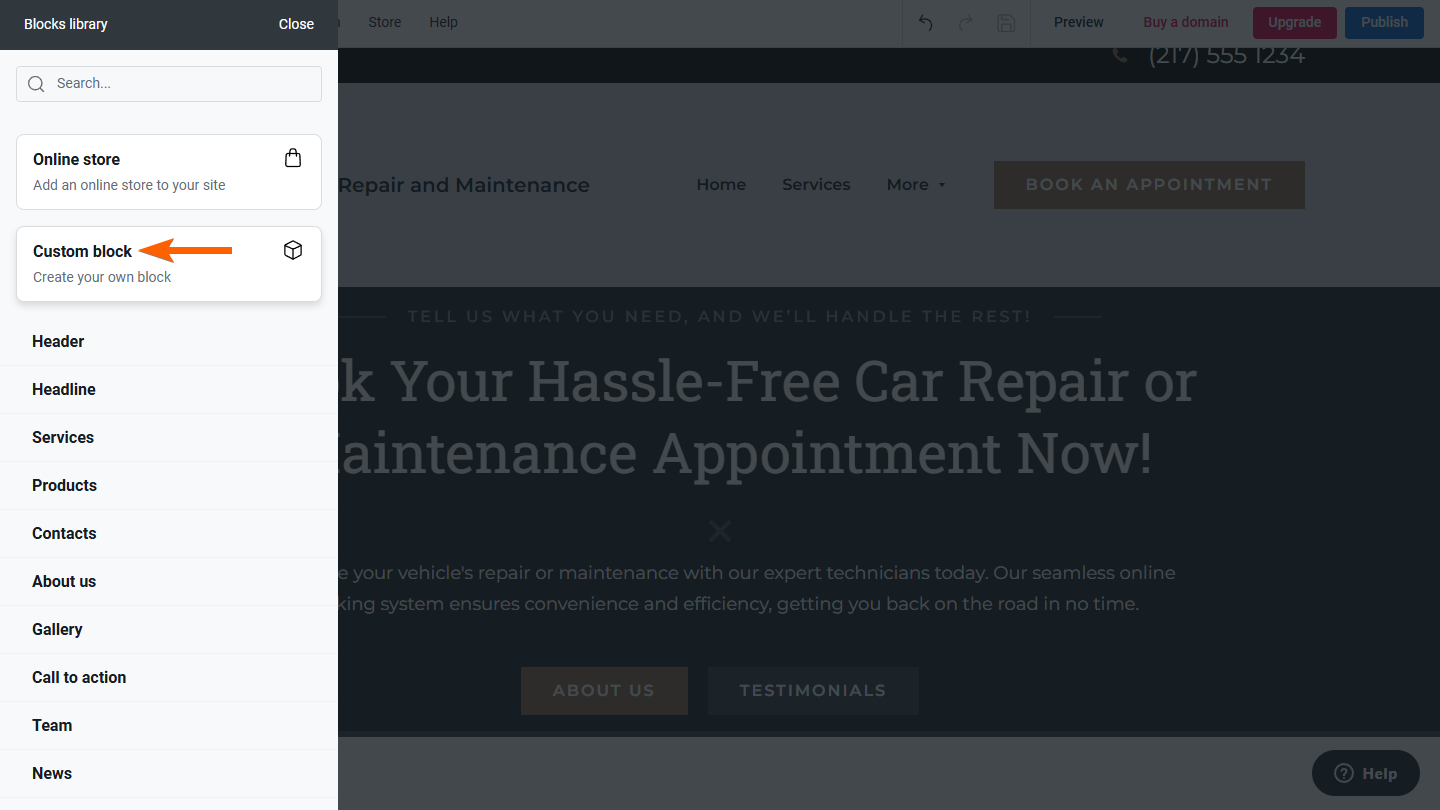1440x810 pixels.
Task: Click the X icon below the headline
Action: coord(720,531)
